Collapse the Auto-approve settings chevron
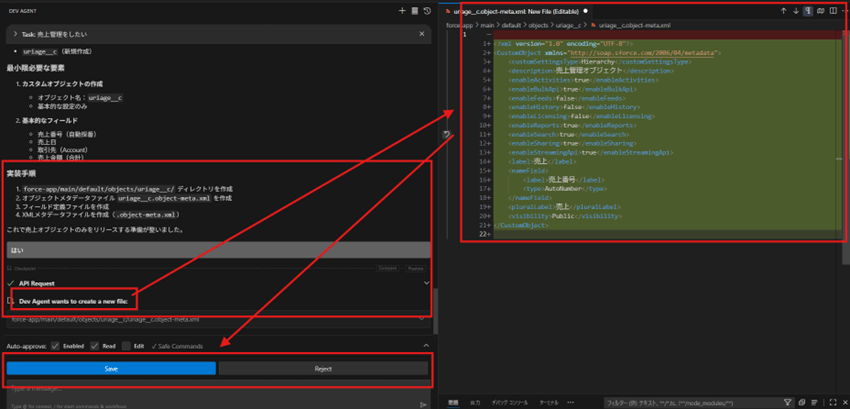Image resolution: width=850 pixels, height=409 pixels. pos(427,346)
